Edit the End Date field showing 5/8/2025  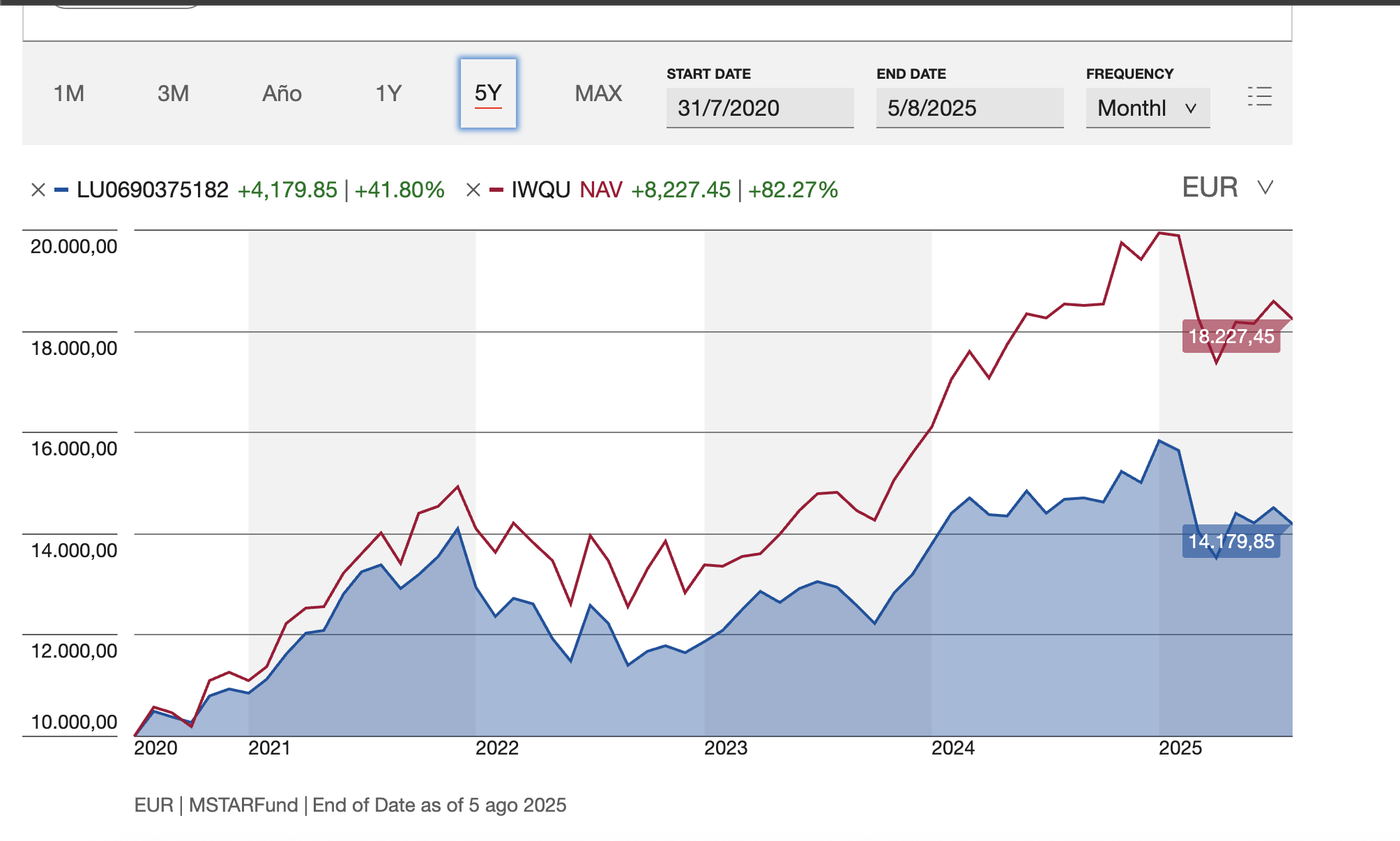tap(969, 108)
